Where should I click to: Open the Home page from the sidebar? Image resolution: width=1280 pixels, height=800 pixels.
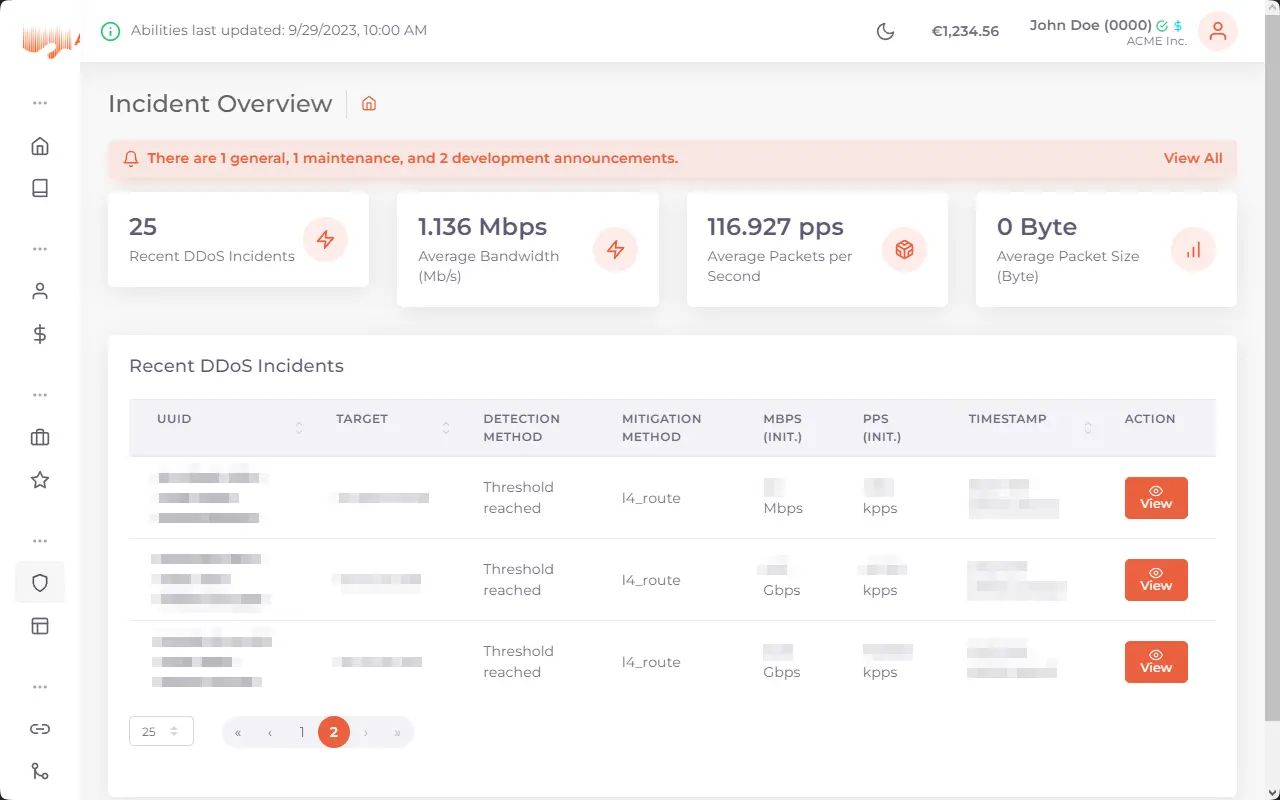[x=39, y=145]
